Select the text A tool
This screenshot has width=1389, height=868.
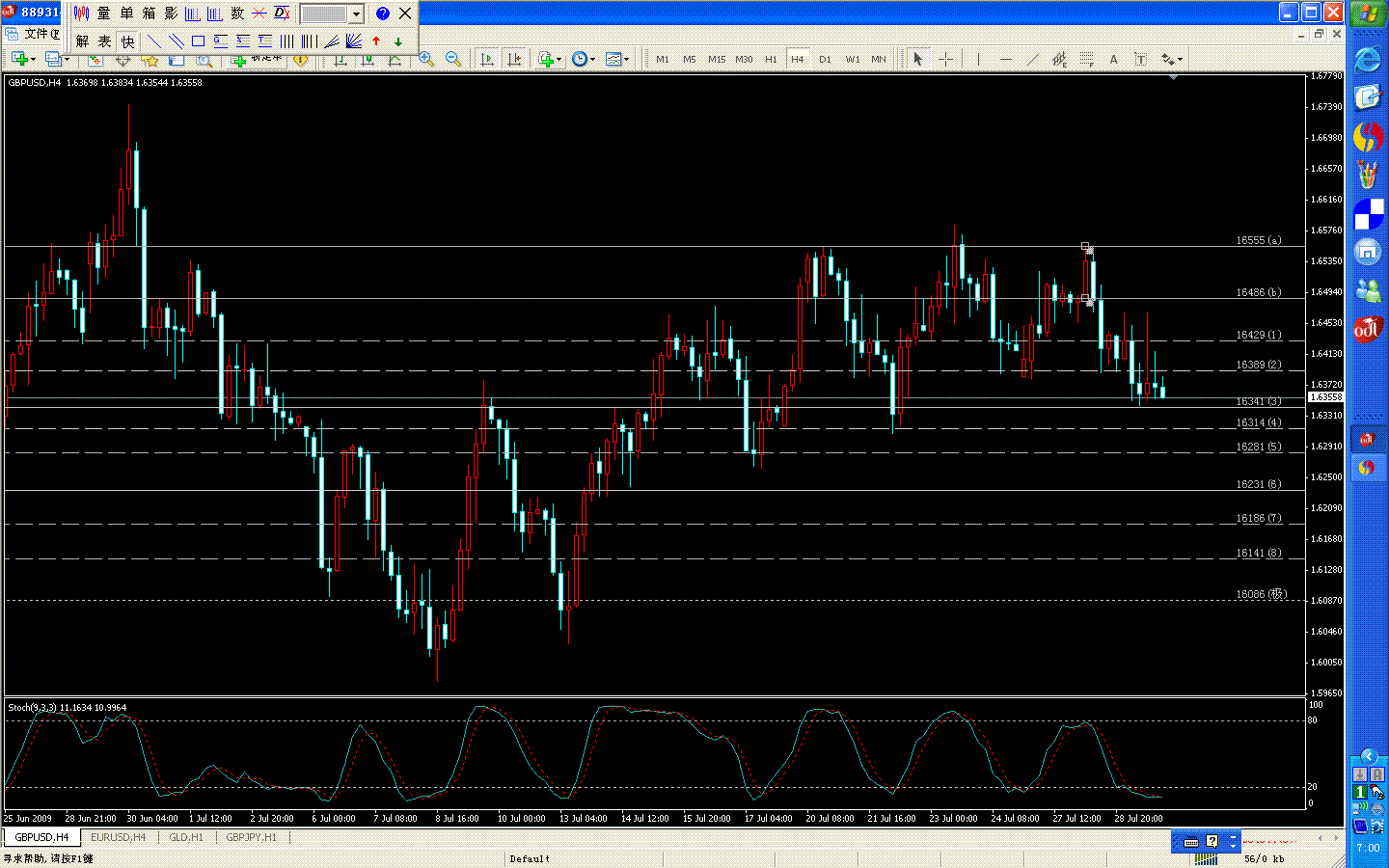1113,59
